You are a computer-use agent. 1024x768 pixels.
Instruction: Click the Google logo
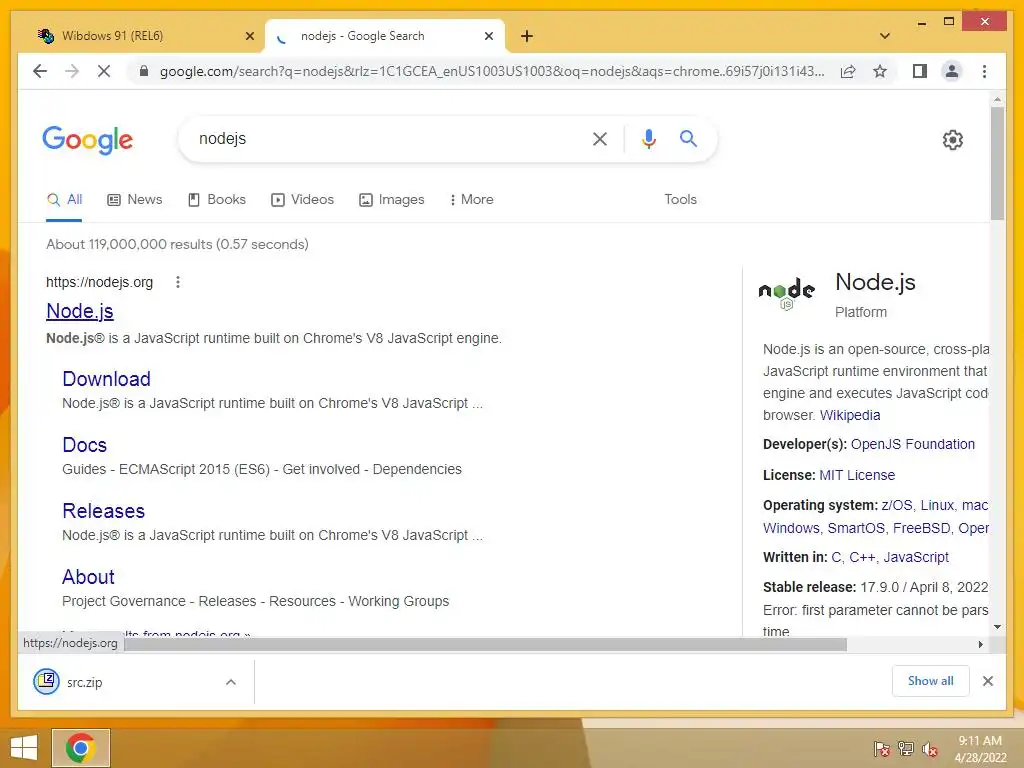[88, 140]
